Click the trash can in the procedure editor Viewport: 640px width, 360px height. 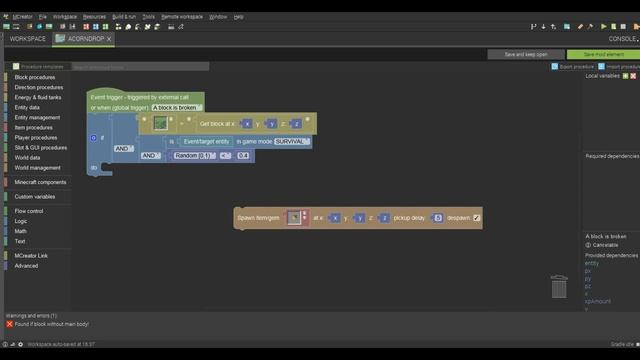tap(559, 287)
